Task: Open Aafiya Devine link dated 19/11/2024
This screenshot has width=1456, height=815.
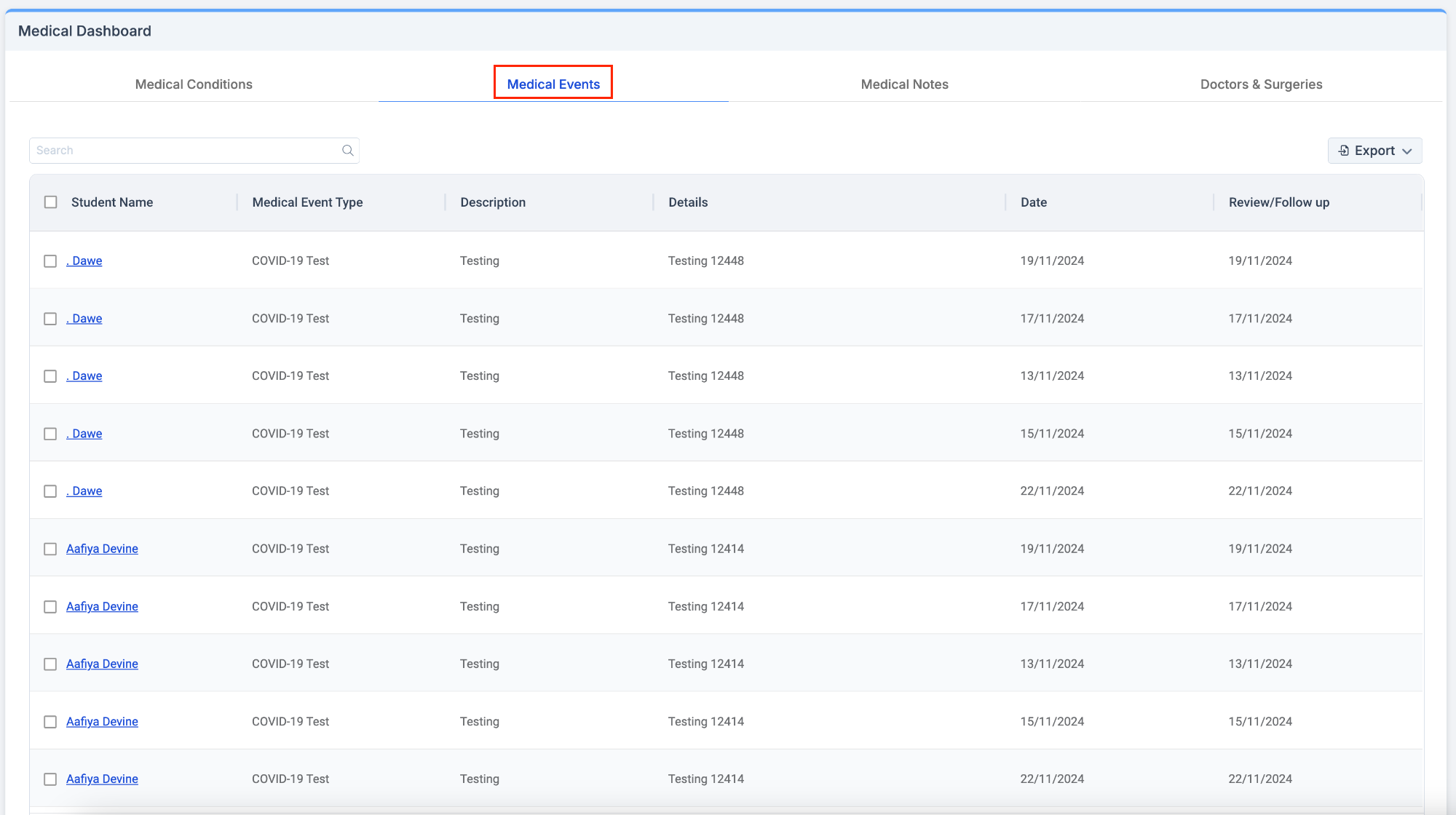Action: pyautogui.click(x=102, y=548)
